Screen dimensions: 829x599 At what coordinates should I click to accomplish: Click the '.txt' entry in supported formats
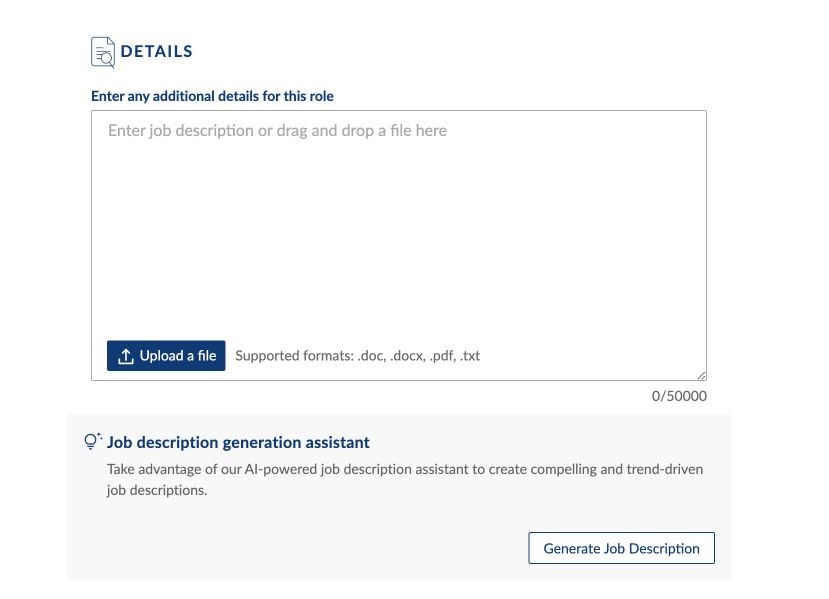(470, 356)
